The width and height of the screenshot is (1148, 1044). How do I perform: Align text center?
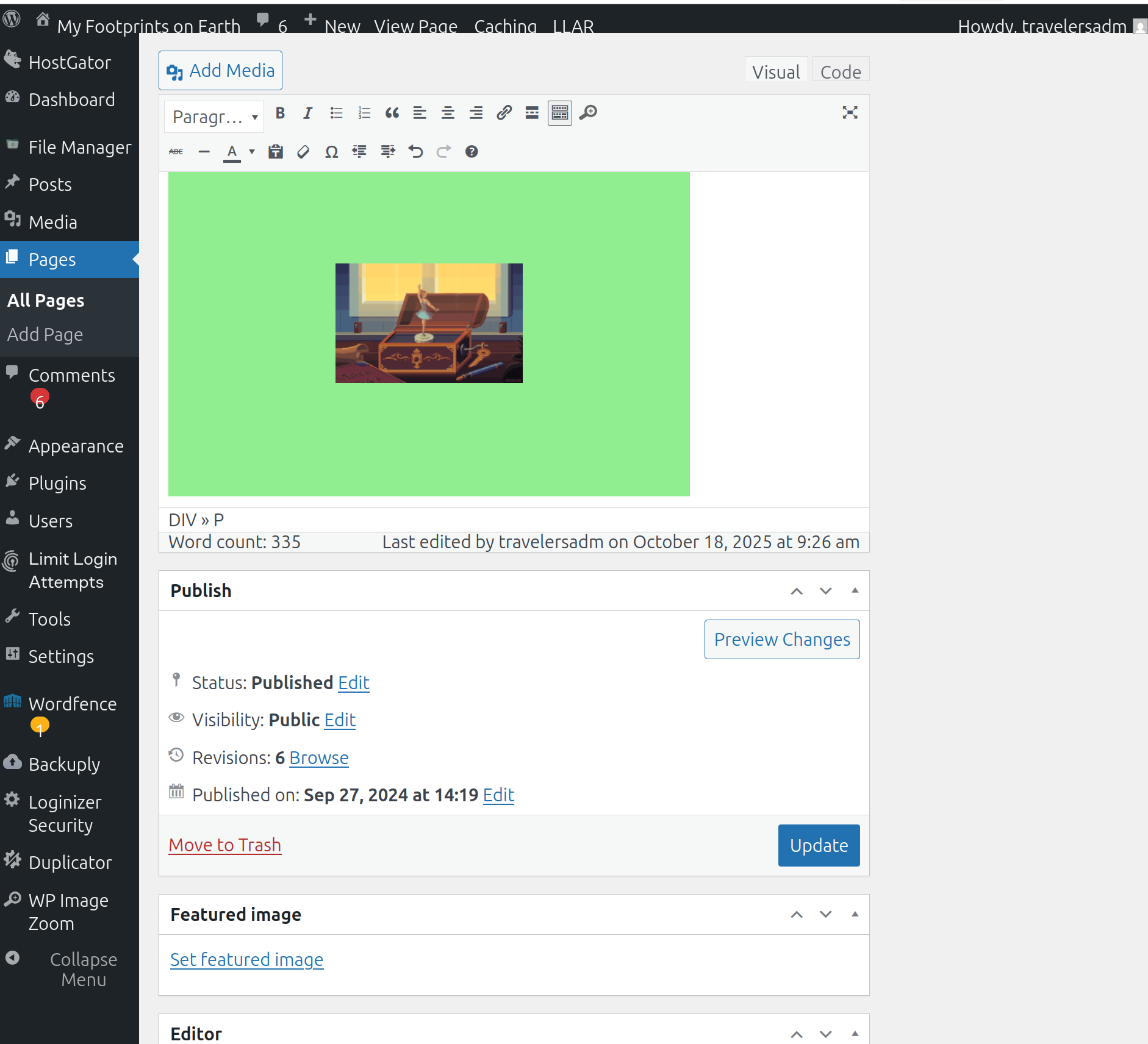448,113
